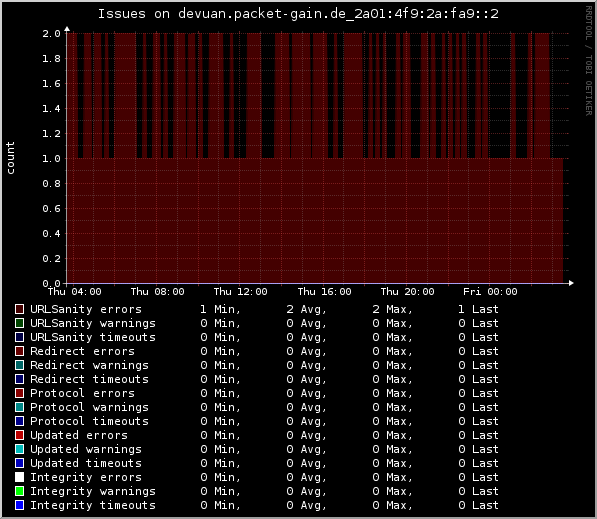Click the Thu 20:00 axis label
This screenshot has height=519, width=597.
[x=407, y=292]
